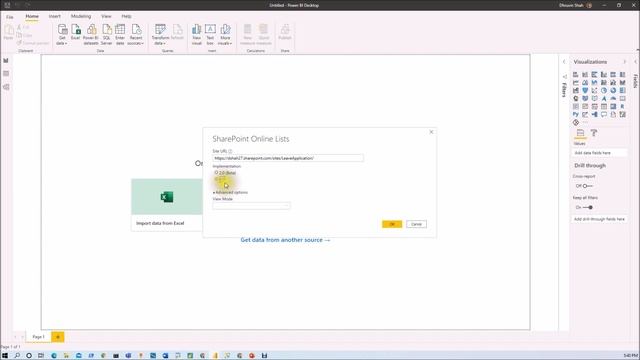Switch to Model view in left sidebar

tap(6, 87)
